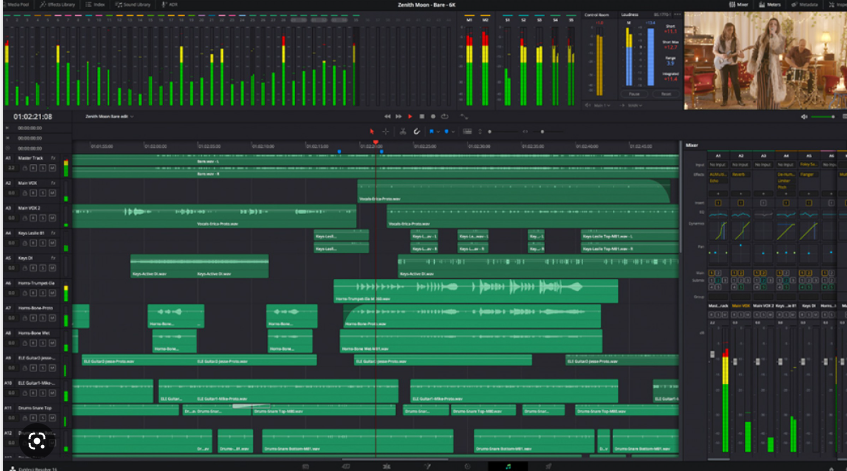
Task: Solo the Horns-Bone-Proto track
Action: pyautogui.click(x=43, y=318)
